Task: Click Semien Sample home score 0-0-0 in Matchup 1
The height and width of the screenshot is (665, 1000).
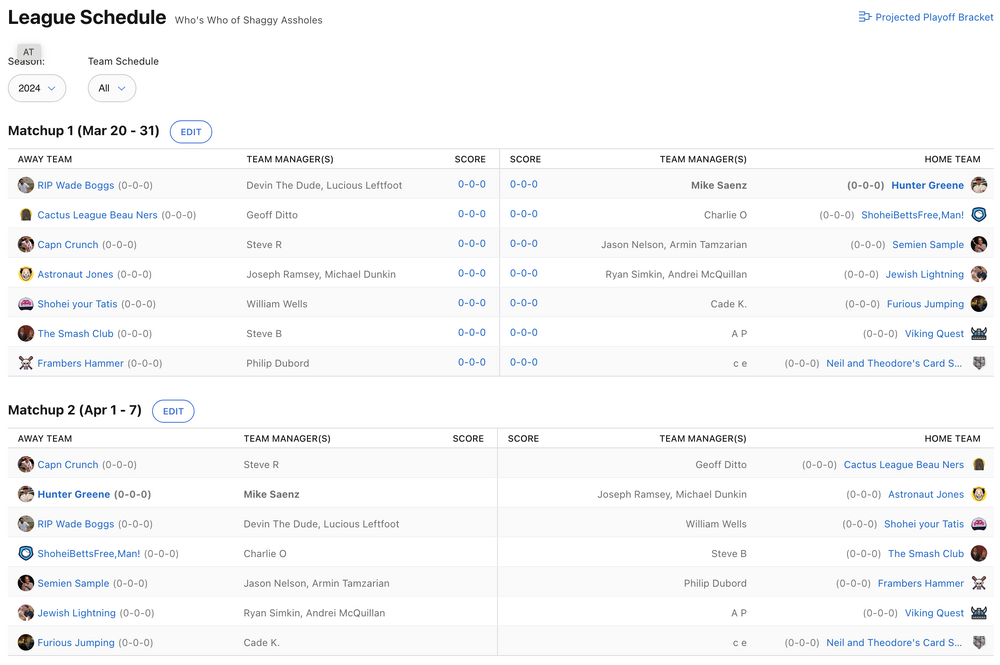Action: pyautogui.click(x=523, y=244)
